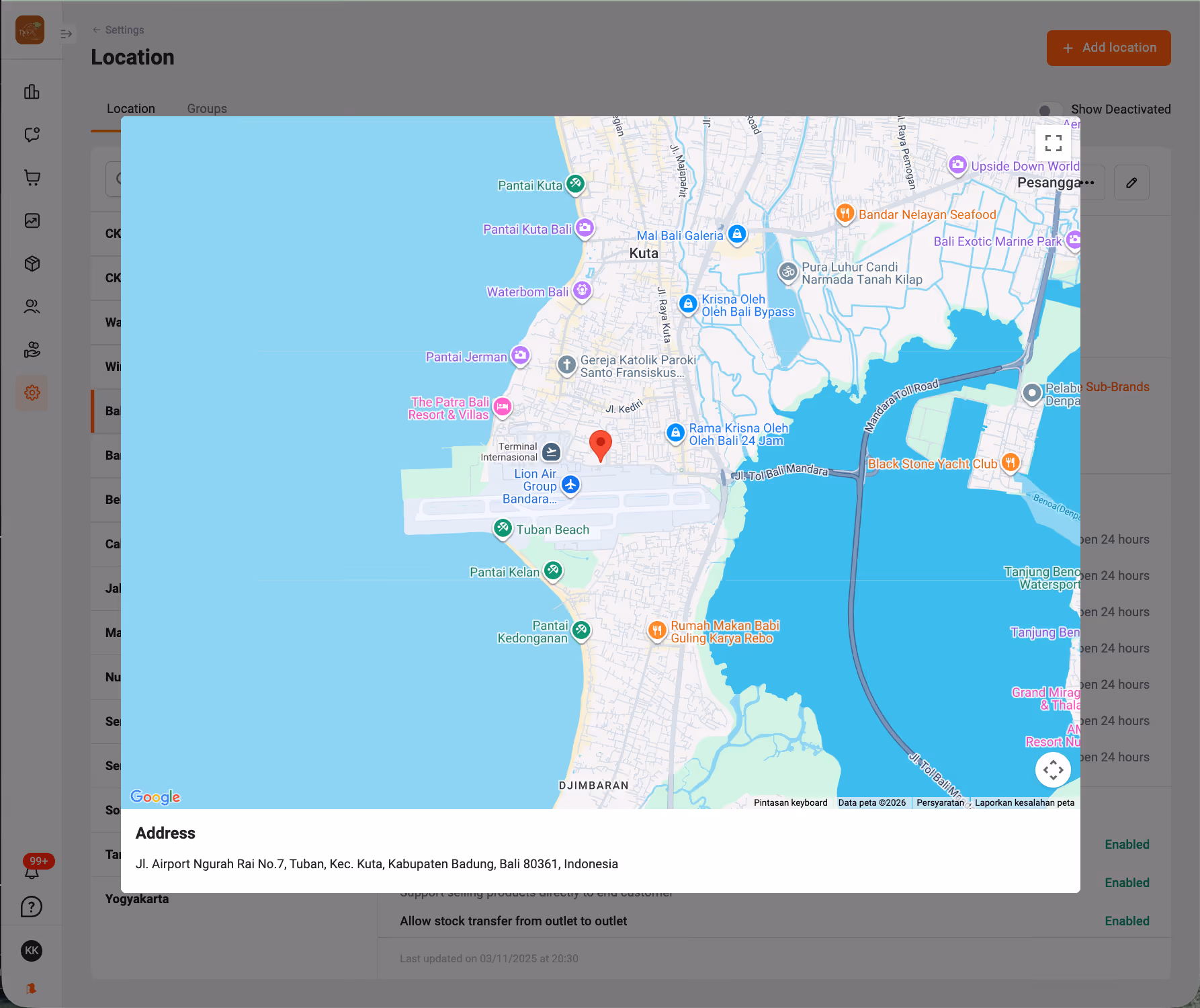Open the staff hand-coins sidebar icon

(32, 349)
